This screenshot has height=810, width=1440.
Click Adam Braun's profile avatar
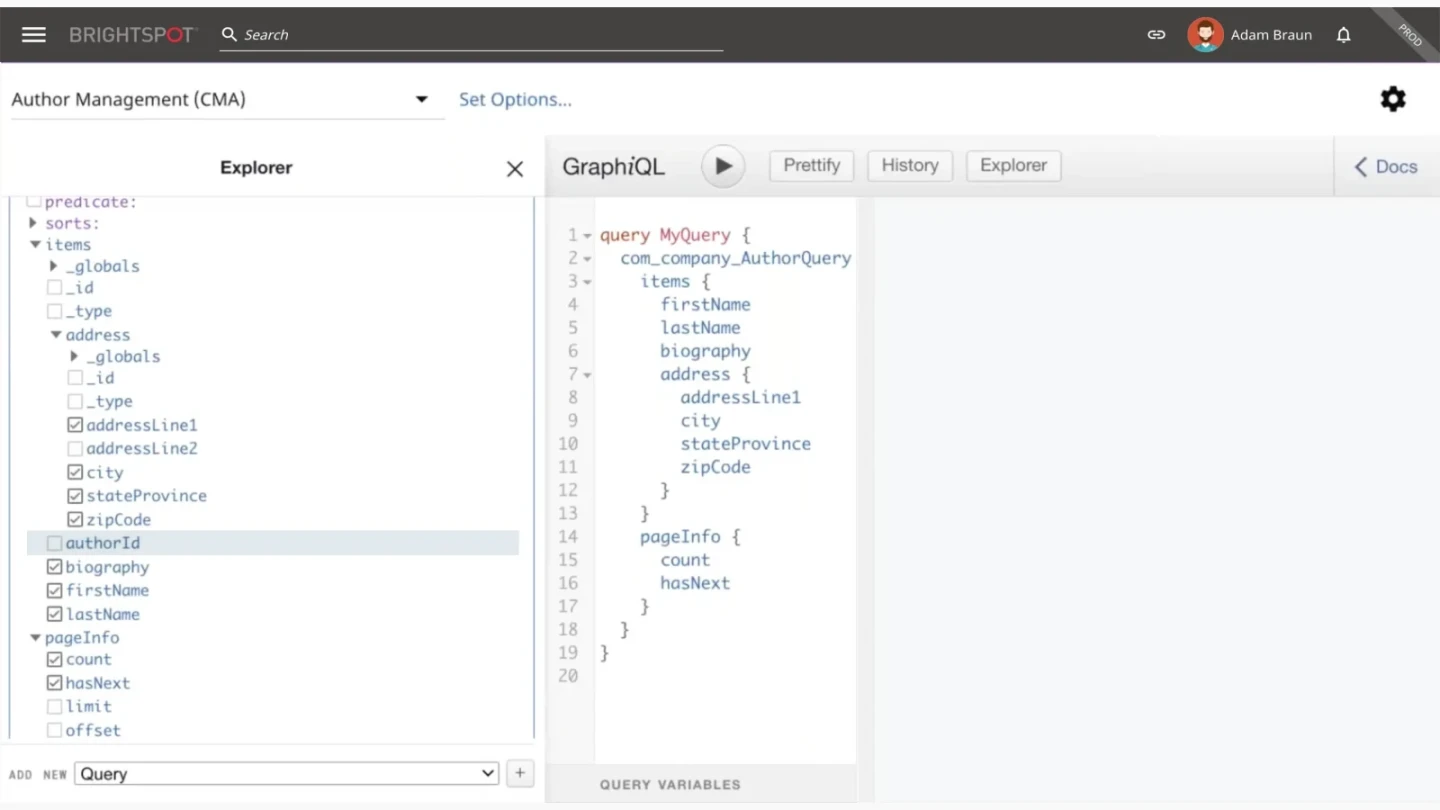pos(1205,34)
